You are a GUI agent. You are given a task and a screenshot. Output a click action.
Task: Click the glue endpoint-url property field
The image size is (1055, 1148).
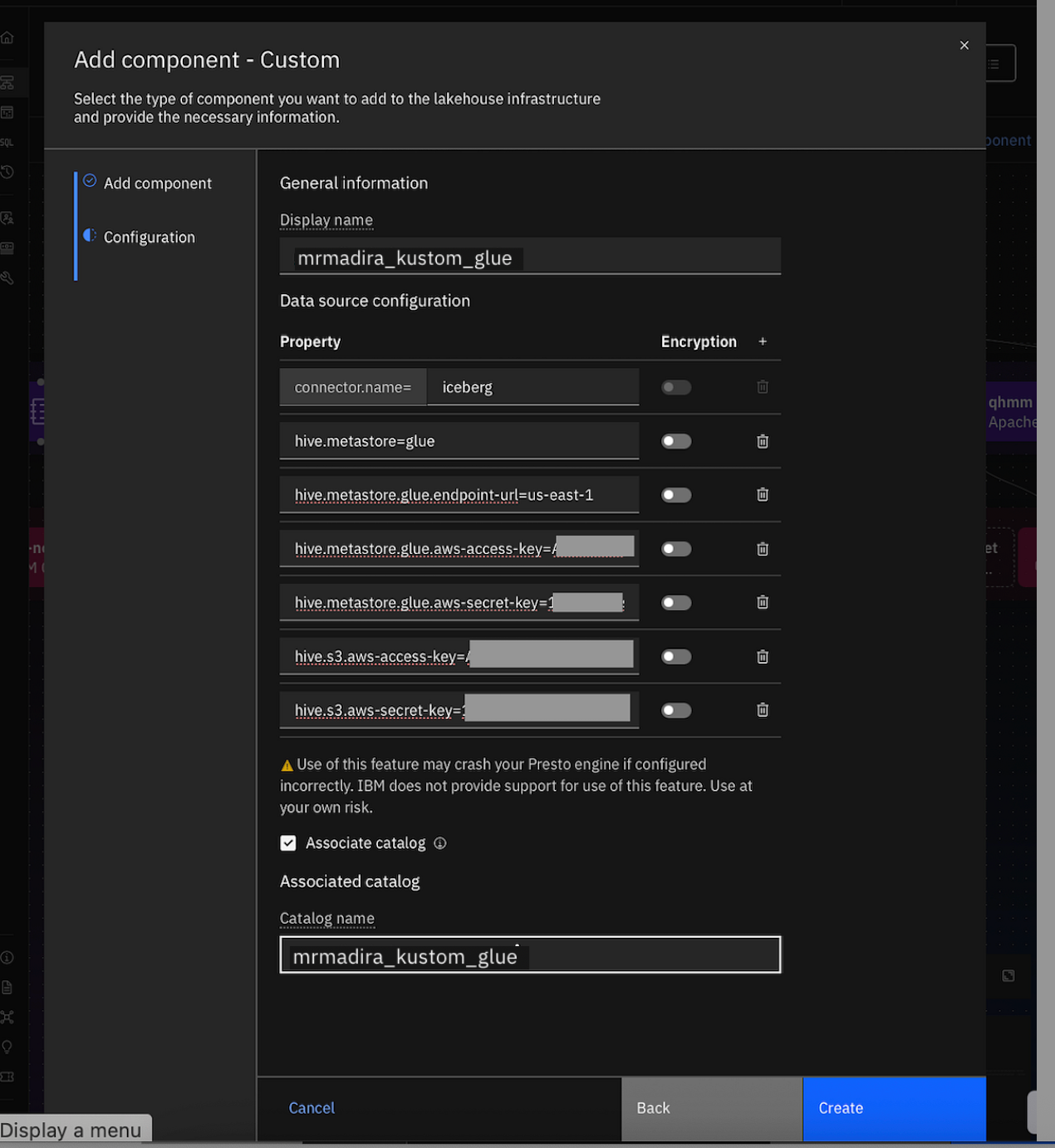click(x=459, y=495)
